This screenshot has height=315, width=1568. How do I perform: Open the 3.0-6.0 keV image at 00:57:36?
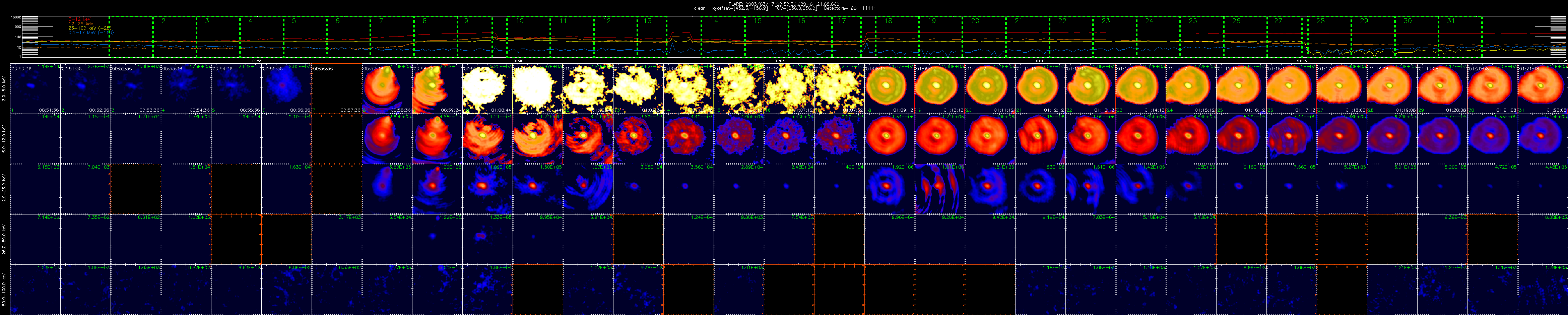pyautogui.click(x=387, y=88)
